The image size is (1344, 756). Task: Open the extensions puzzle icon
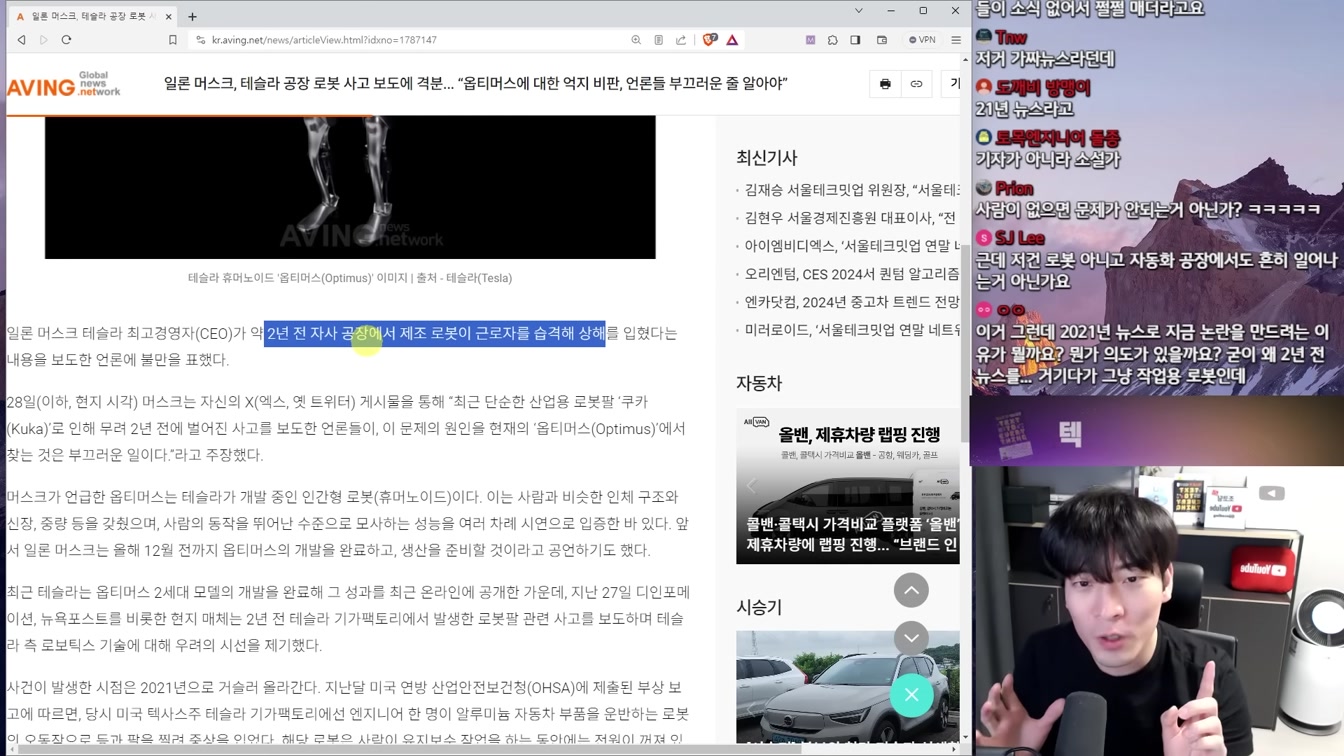tap(832, 40)
